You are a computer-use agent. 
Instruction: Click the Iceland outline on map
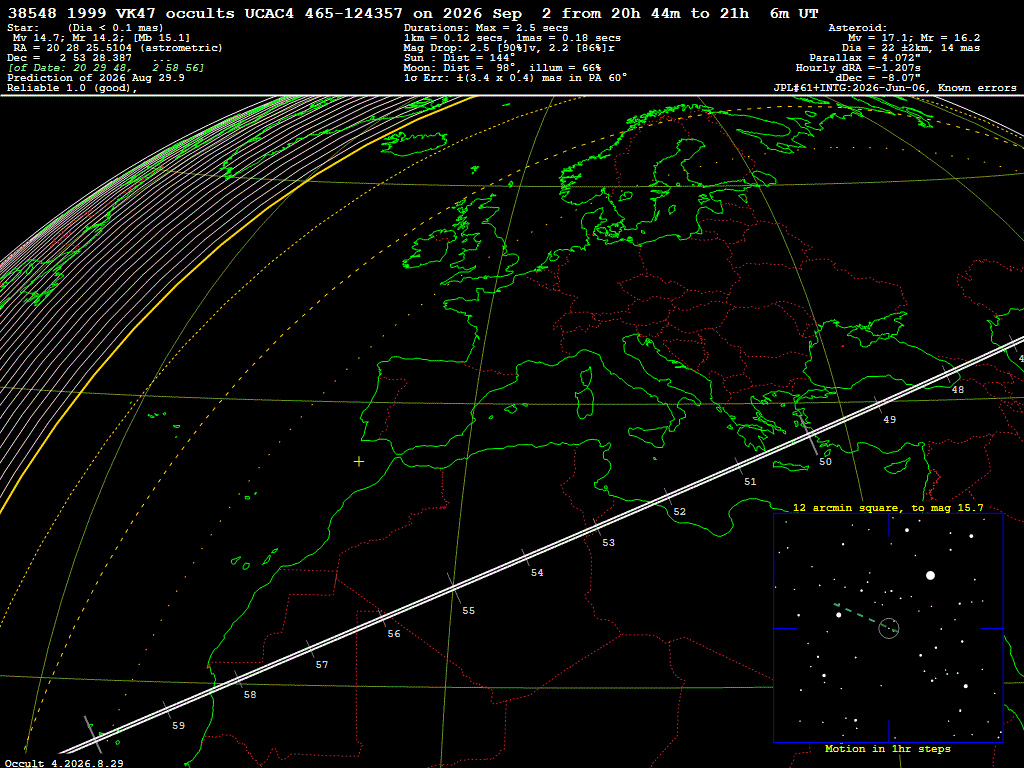[x=414, y=144]
